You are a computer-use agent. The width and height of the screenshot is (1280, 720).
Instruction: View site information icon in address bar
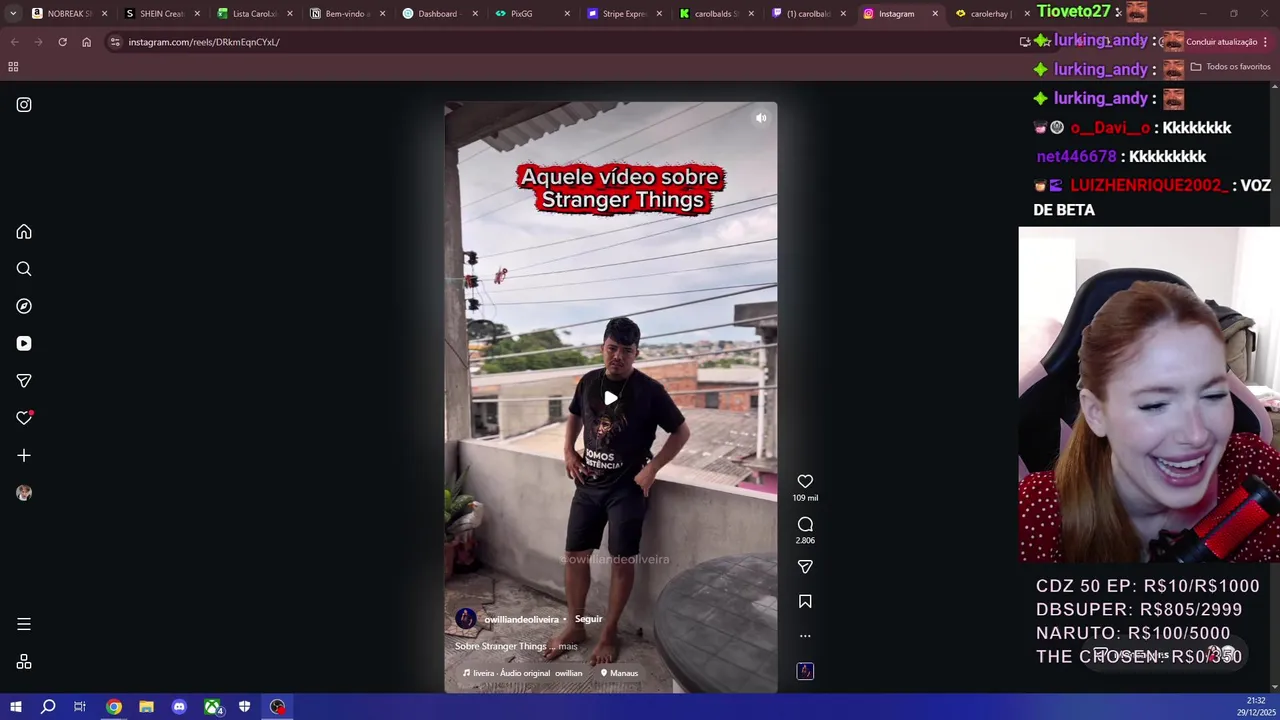pyautogui.click(x=115, y=42)
